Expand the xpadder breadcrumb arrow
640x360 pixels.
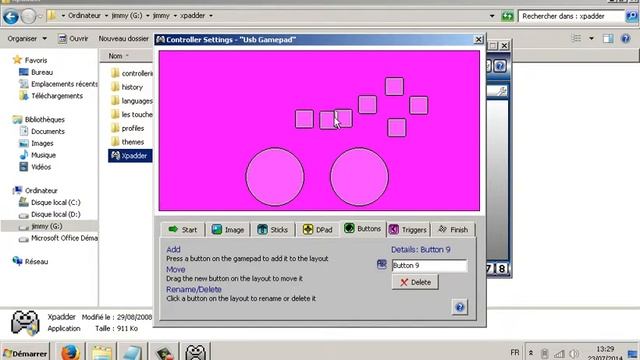(211, 16)
